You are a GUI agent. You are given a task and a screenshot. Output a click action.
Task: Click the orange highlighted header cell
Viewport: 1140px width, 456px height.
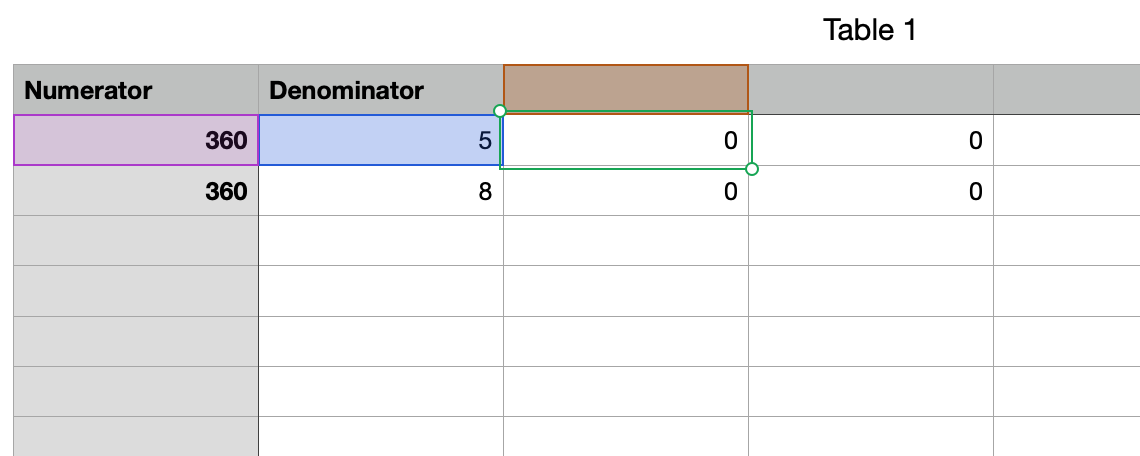click(x=626, y=88)
